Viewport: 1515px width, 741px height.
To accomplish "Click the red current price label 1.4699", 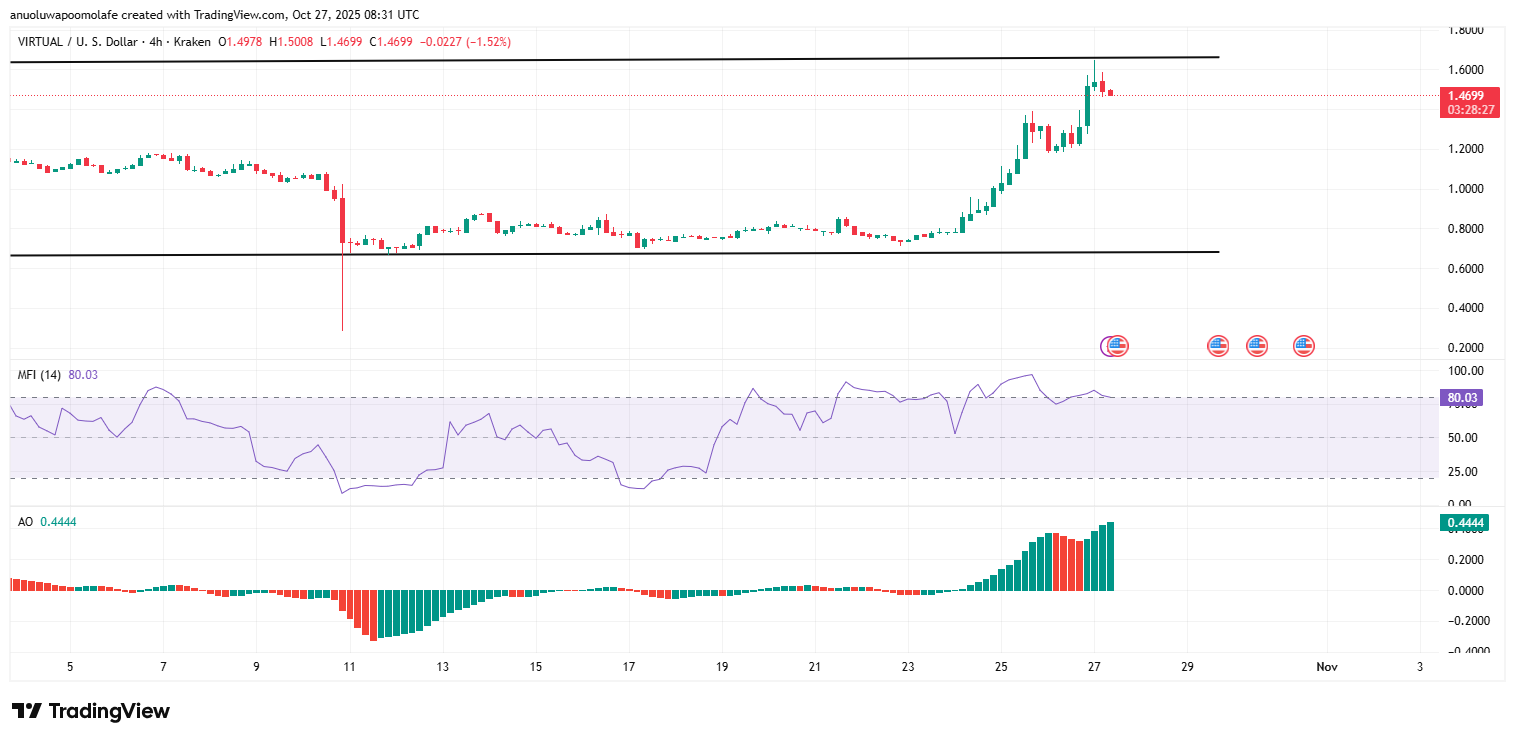I will click(x=1461, y=96).
